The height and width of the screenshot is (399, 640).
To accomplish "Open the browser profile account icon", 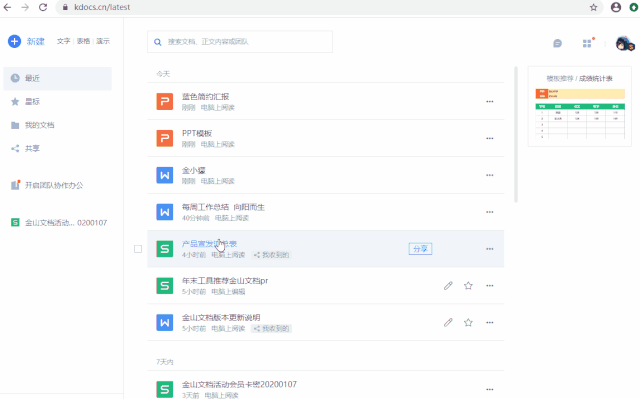I will pos(616,7).
